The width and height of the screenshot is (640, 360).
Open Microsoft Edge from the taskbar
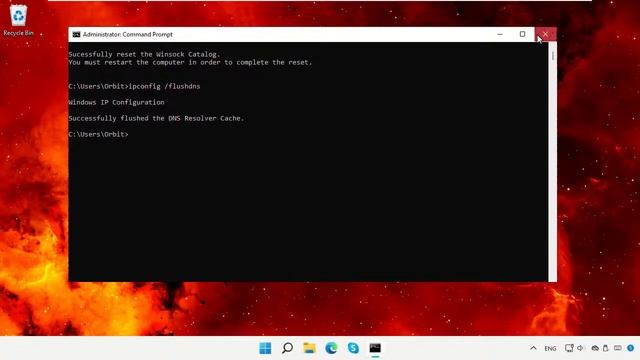[331, 348]
